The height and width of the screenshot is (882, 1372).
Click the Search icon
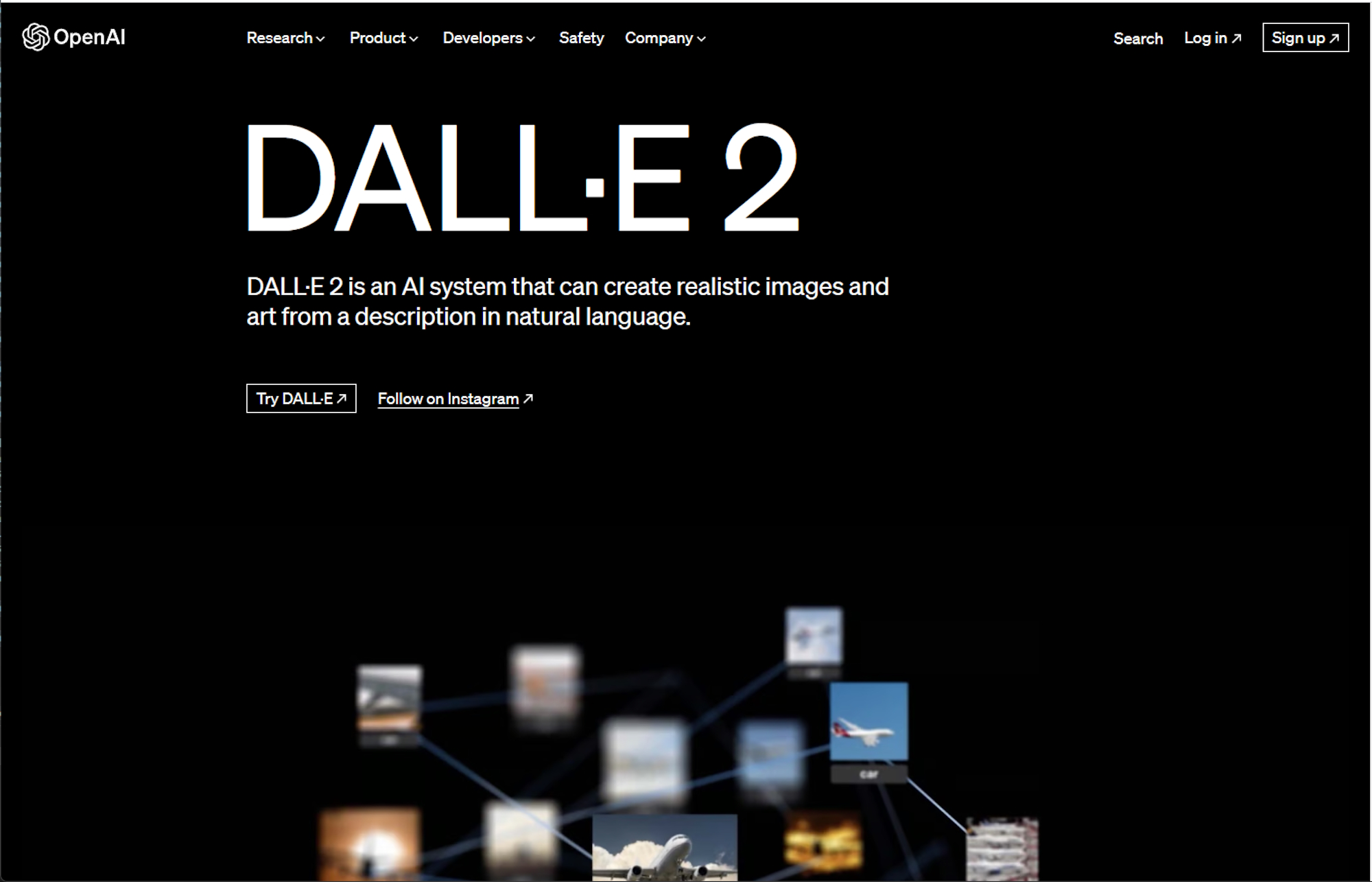click(x=1135, y=38)
